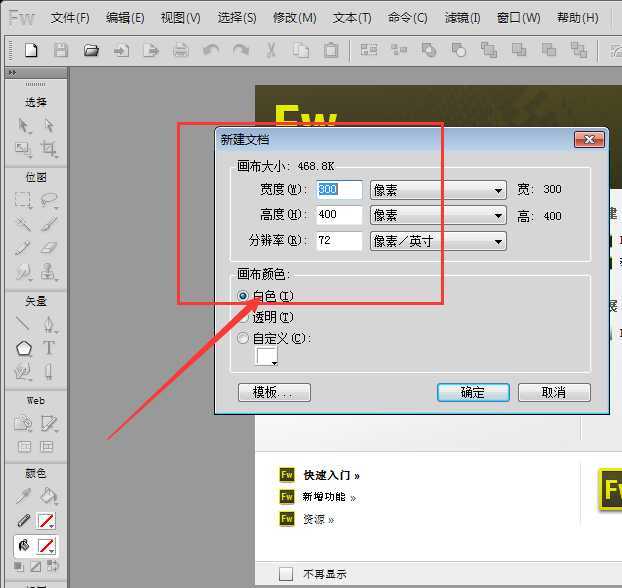
Task: Click the 模板... button
Action: pyautogui.click(x=274, y=392)
